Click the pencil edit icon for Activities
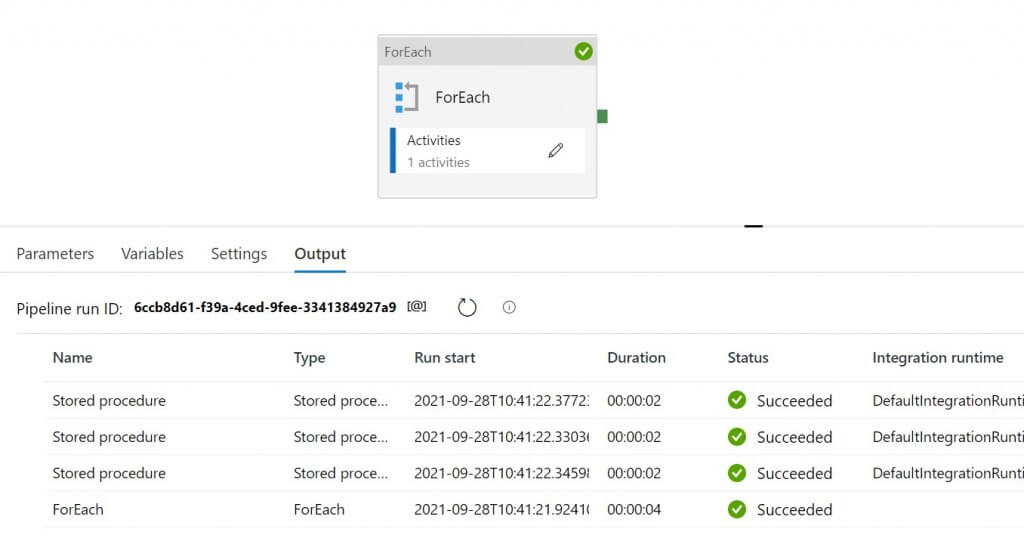Viewport: 1024px width, 538px height. click(556, 150)
